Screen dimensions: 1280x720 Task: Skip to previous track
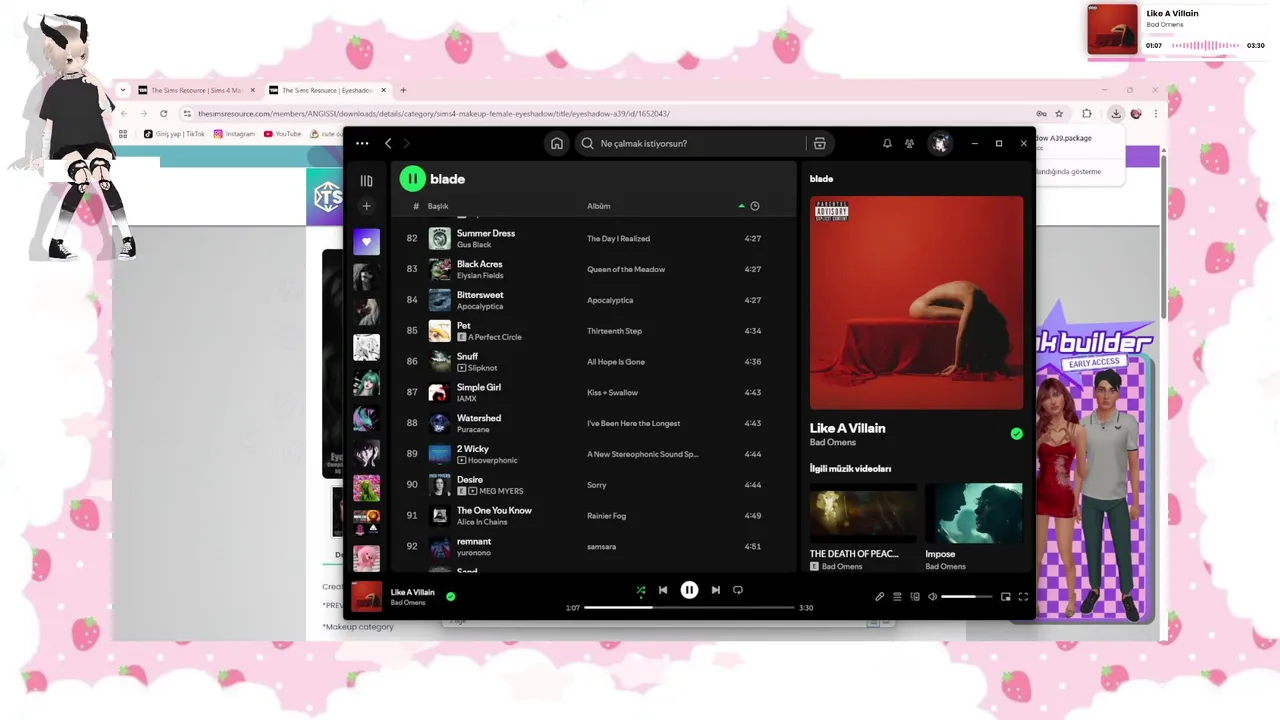[x=663, y=590]
